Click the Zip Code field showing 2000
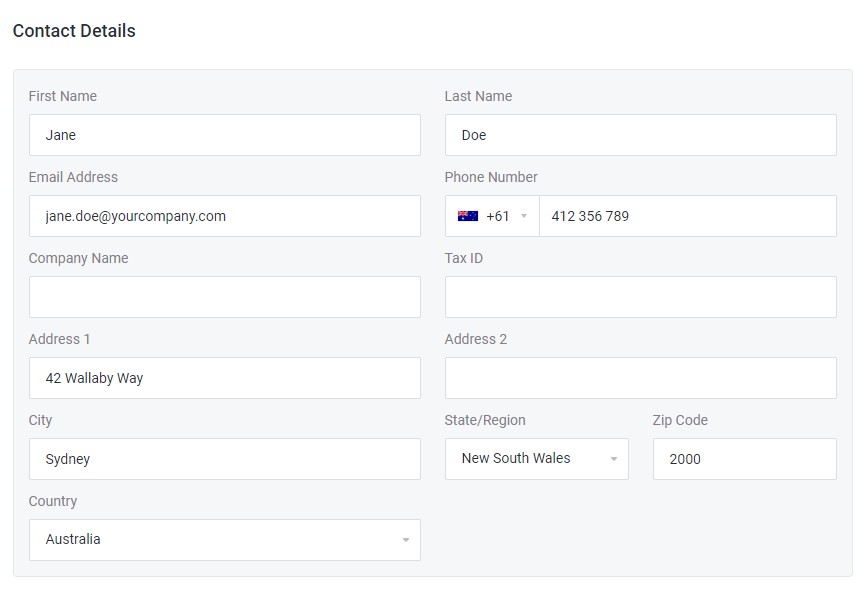Viewport: 866px width, 601px height. coord(744,459)
